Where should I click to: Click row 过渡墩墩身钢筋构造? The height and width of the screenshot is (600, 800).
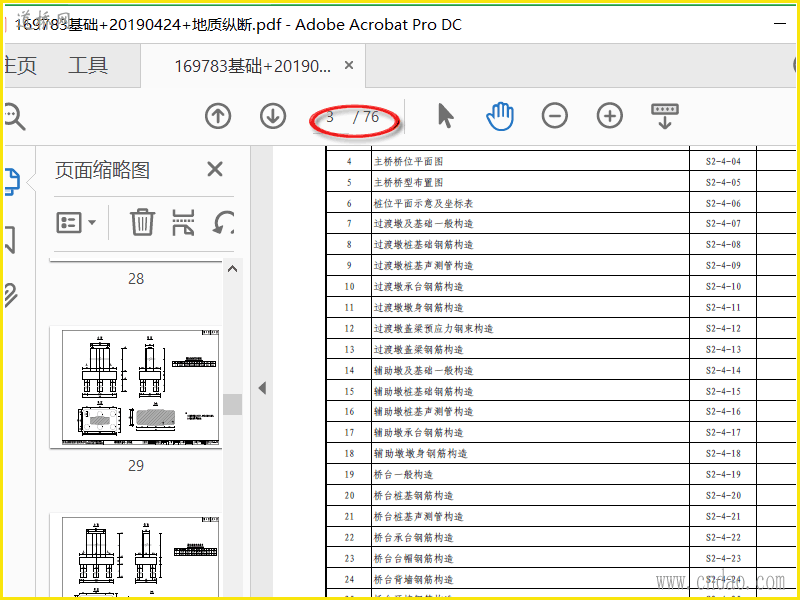click(x=561, y=307)
